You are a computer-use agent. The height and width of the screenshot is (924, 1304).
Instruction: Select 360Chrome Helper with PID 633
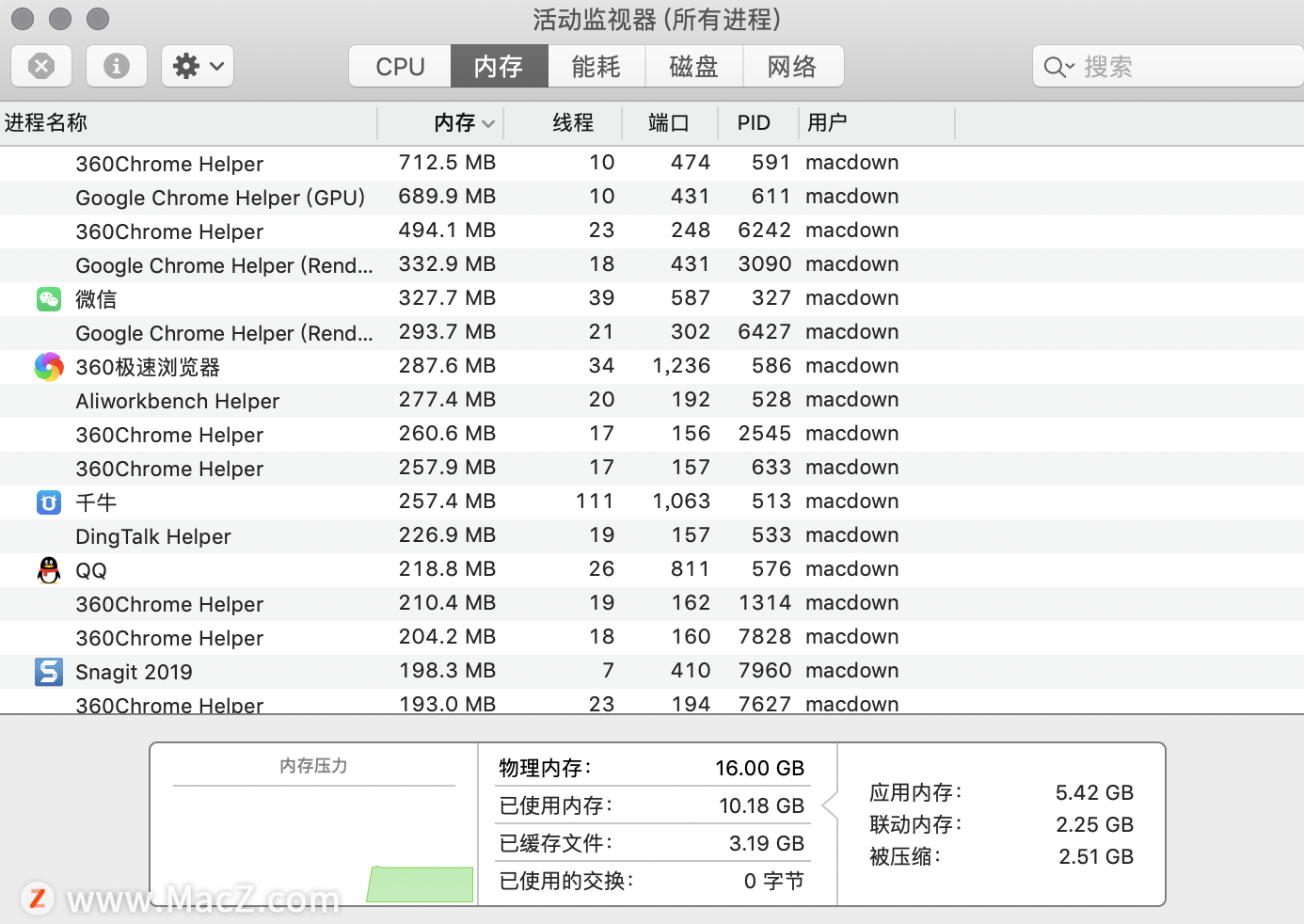[x=652, y=469]
